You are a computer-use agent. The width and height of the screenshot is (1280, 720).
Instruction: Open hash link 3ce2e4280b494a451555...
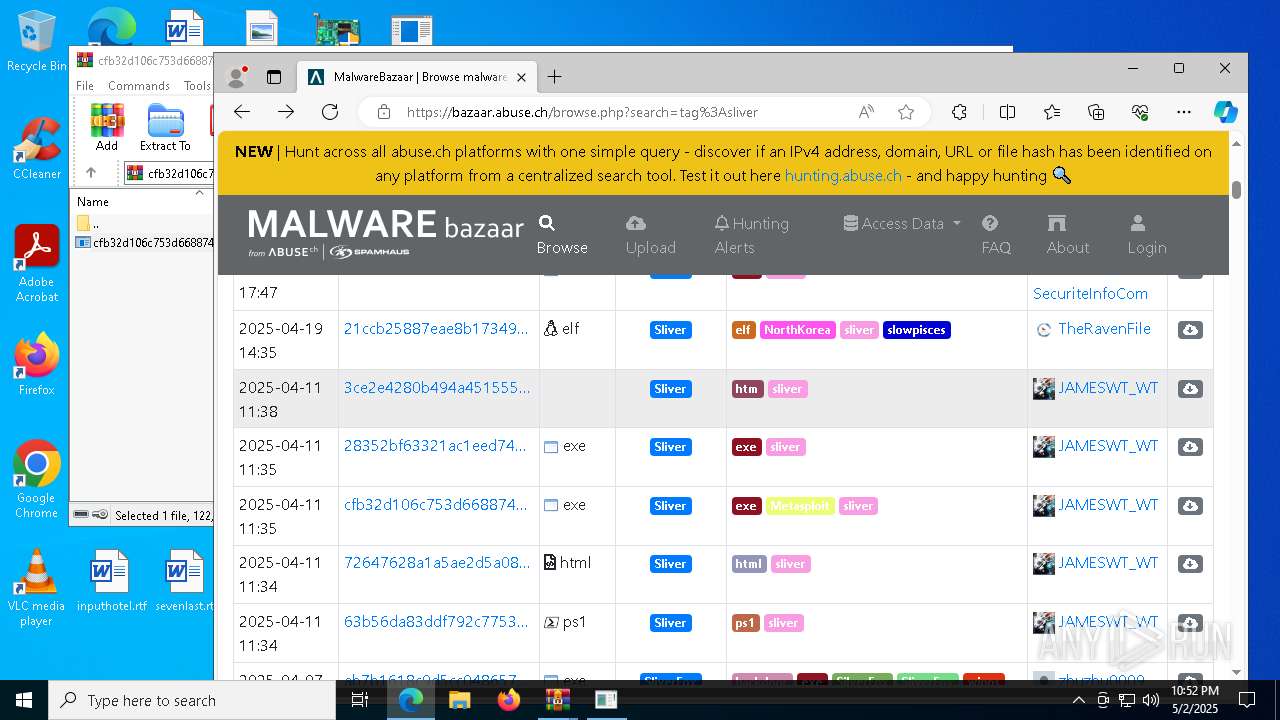tap(437, 387)
